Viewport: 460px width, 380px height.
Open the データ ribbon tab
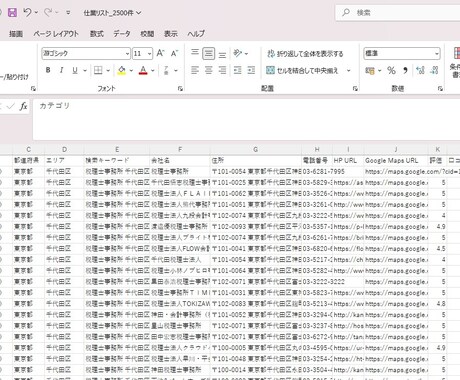click(x=122, y=34)
